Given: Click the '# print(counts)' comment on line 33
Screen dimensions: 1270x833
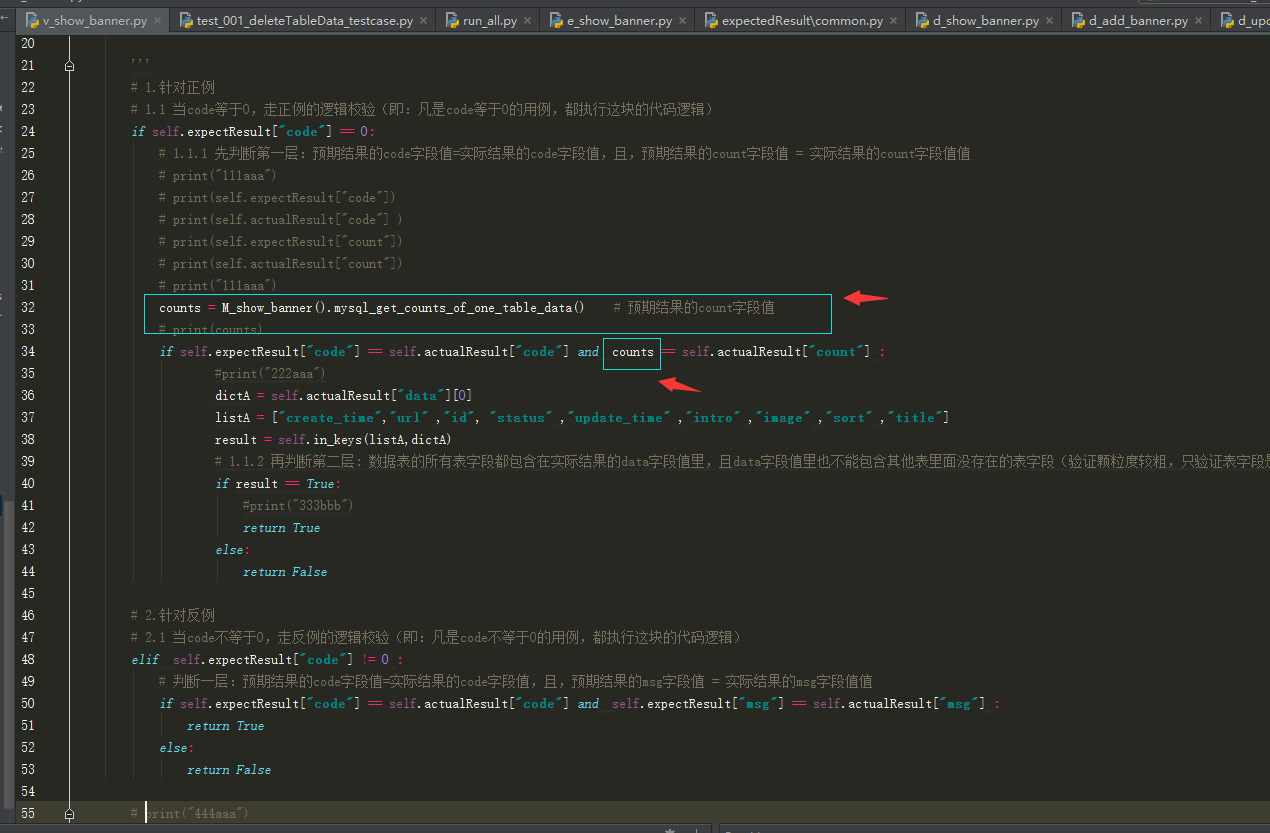Looking at the screenshot, I should point(211,329).
